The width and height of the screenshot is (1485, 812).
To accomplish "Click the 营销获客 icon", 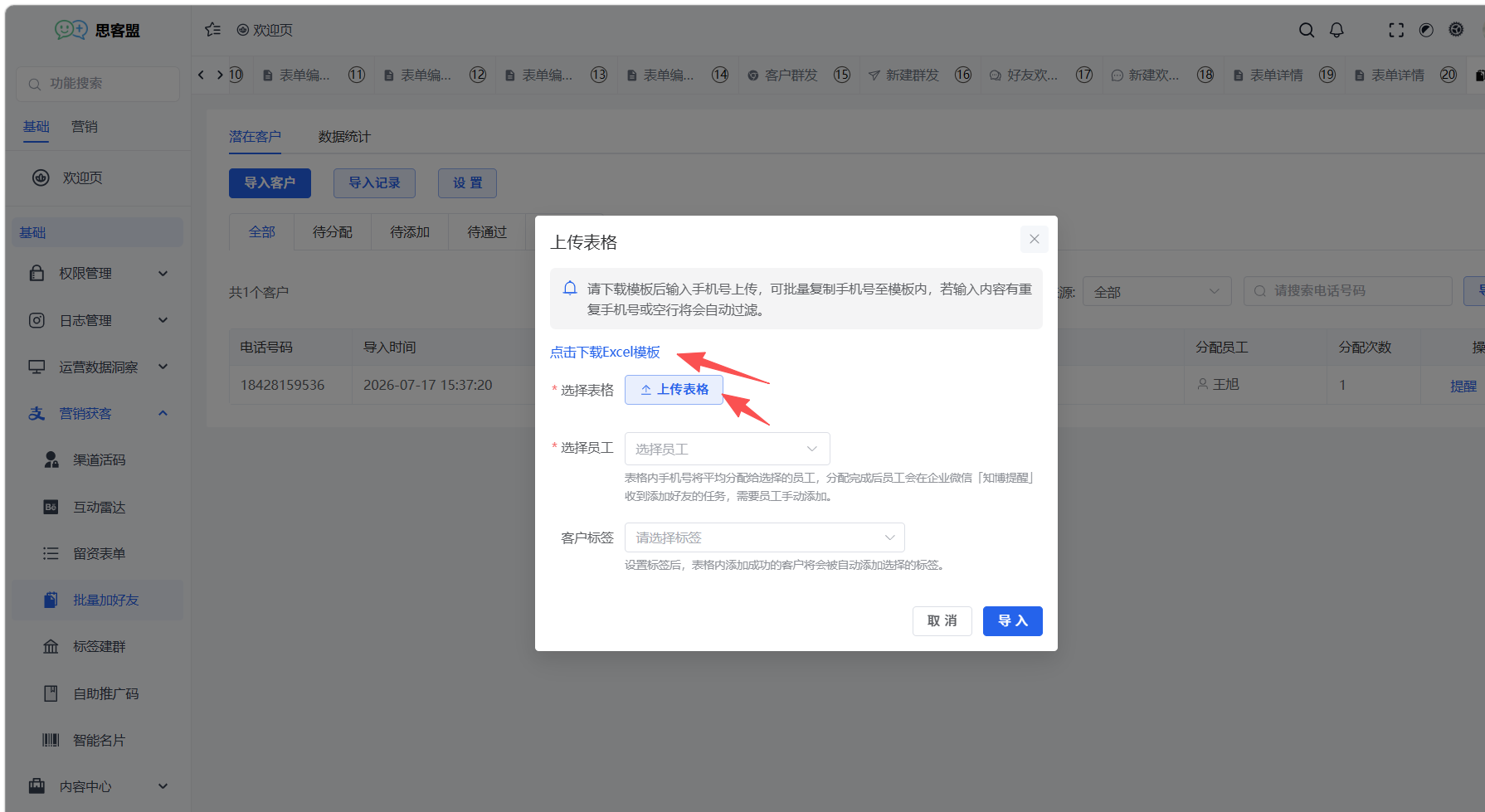I will pos(37,413).
